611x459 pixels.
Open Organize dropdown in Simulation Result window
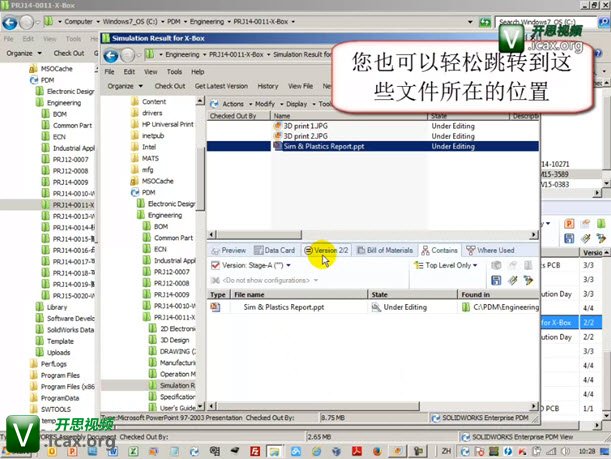pos(125,86)
